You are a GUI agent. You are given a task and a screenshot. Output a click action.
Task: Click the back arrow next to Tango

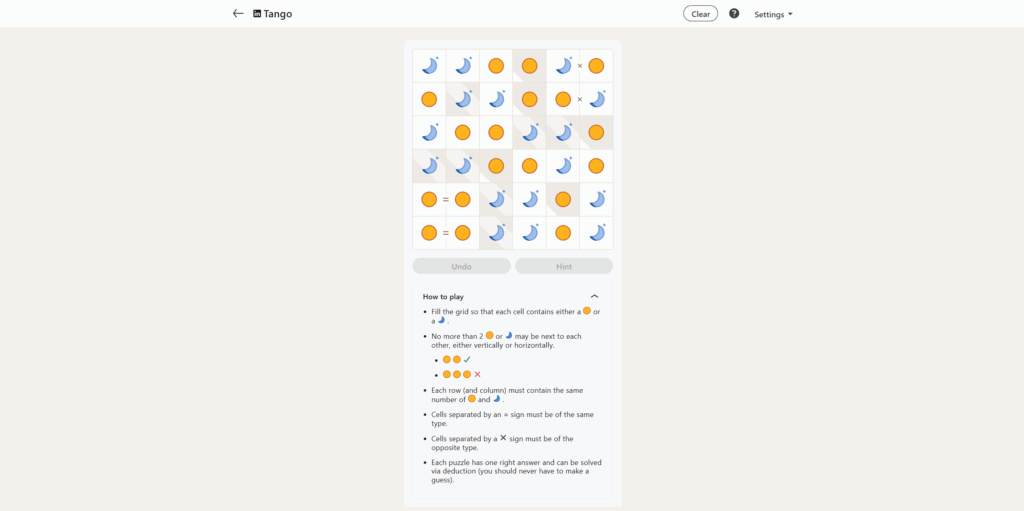[238, 14]
